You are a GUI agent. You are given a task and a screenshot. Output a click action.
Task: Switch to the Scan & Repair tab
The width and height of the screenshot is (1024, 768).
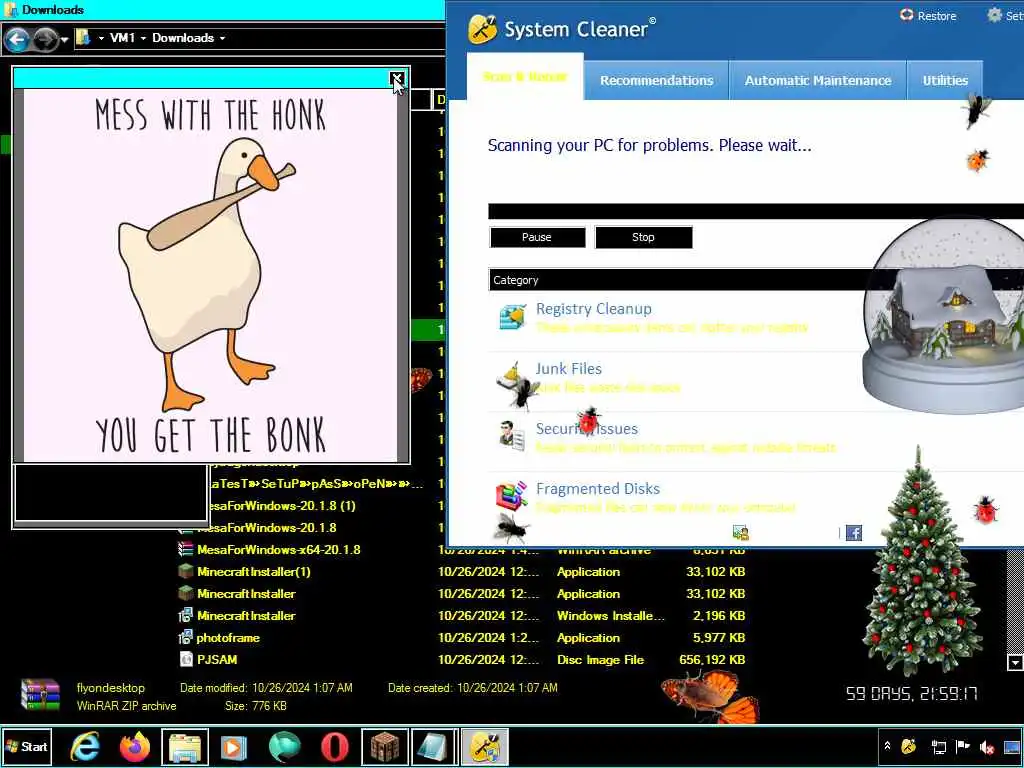click(x=525, y=77)
